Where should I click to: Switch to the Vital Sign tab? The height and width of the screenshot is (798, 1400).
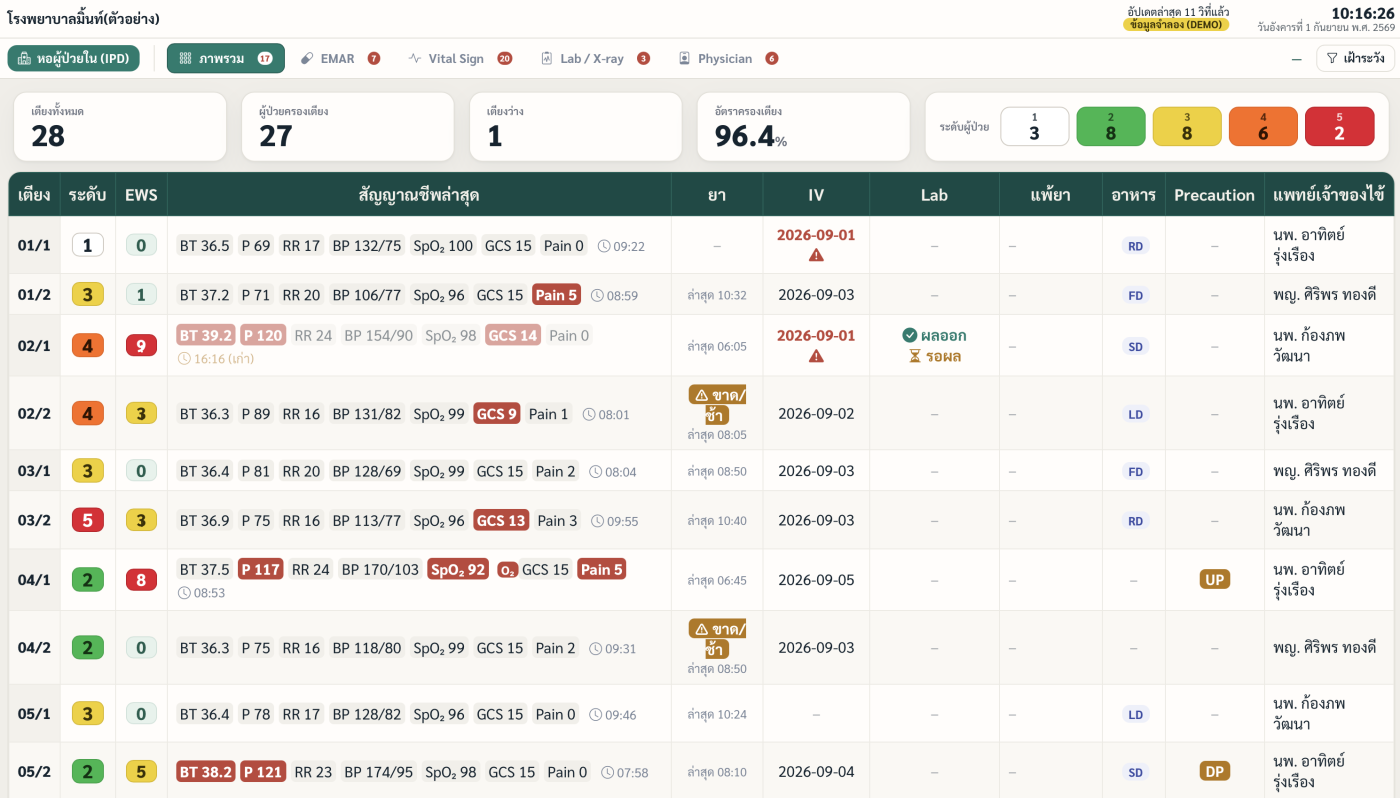[460, 58]
